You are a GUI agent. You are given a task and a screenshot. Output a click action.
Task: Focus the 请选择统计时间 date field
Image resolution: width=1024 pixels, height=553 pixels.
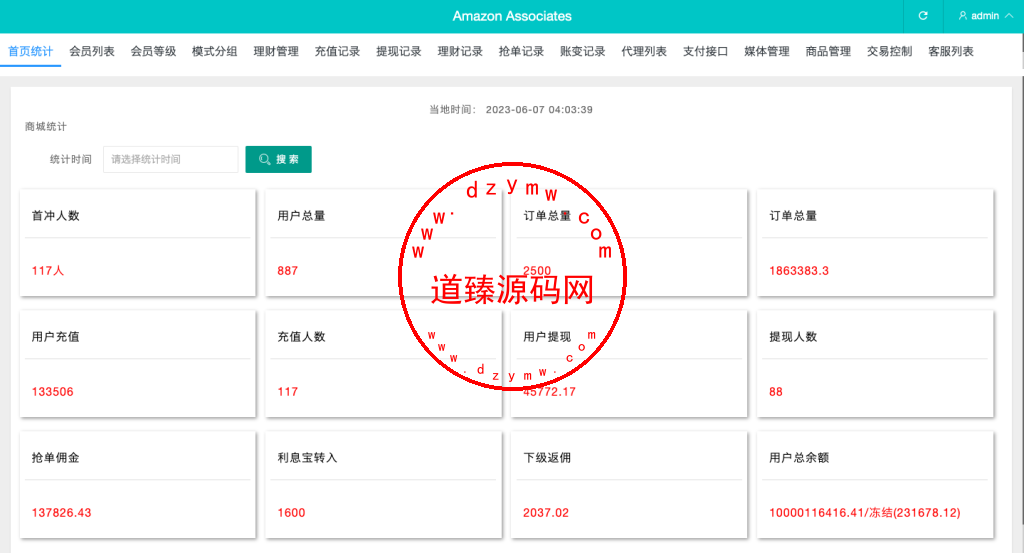coord(170,159)
